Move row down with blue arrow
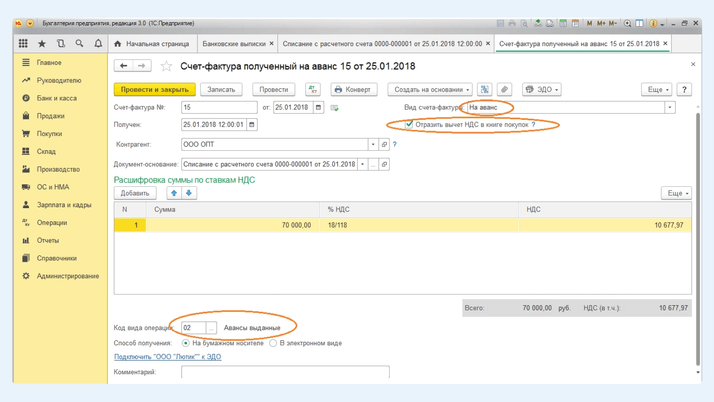 tap(189, 193)
